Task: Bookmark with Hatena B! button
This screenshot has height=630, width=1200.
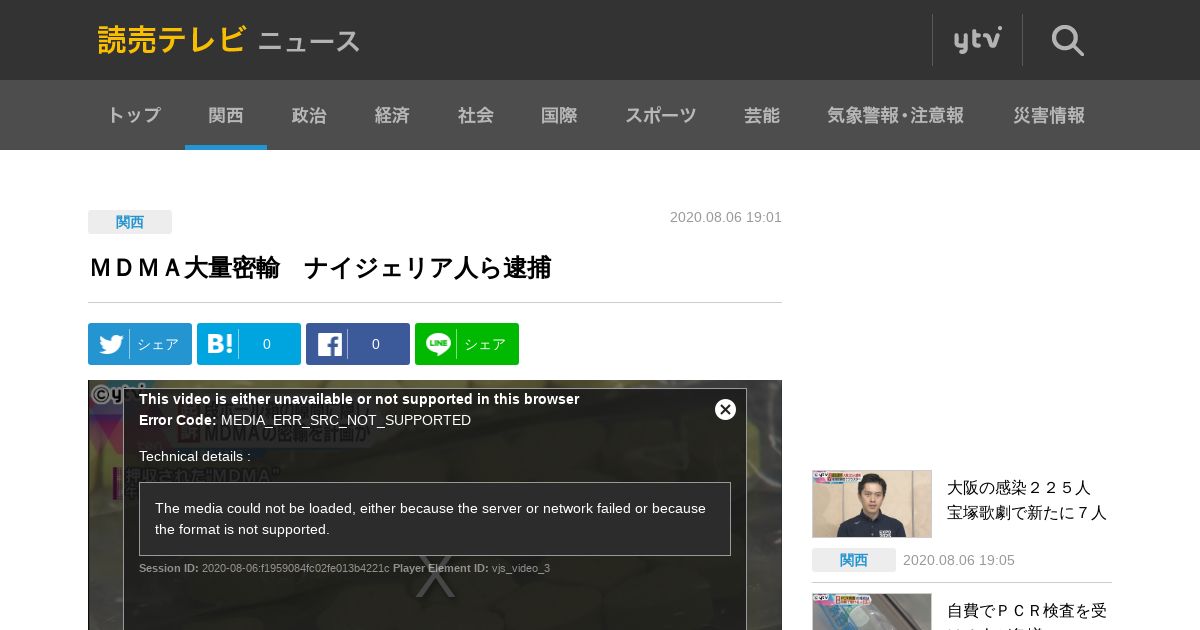Action: [249, 344]
